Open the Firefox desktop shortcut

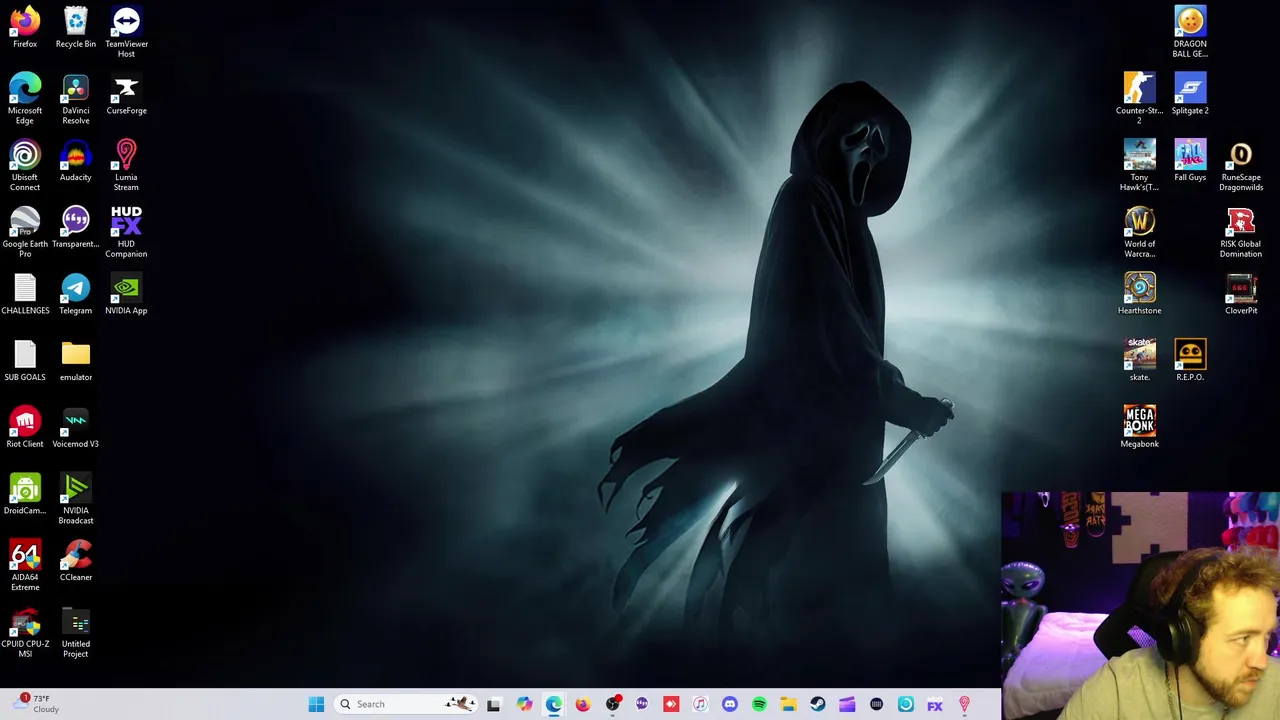tap(25, 28)
